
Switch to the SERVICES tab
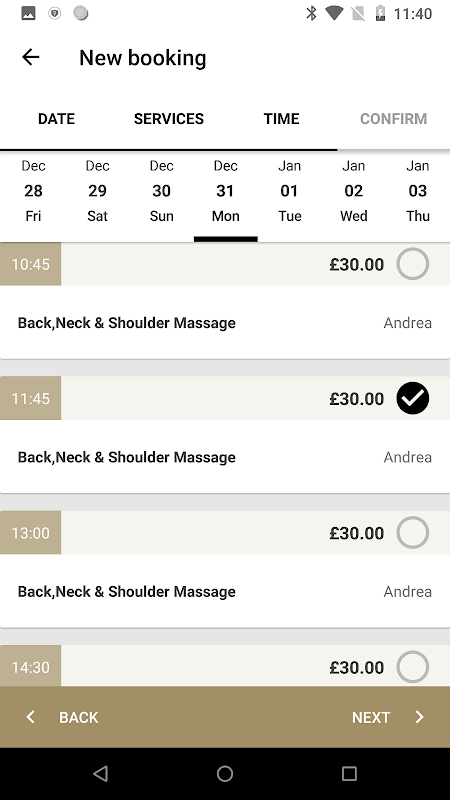[169, 119]
